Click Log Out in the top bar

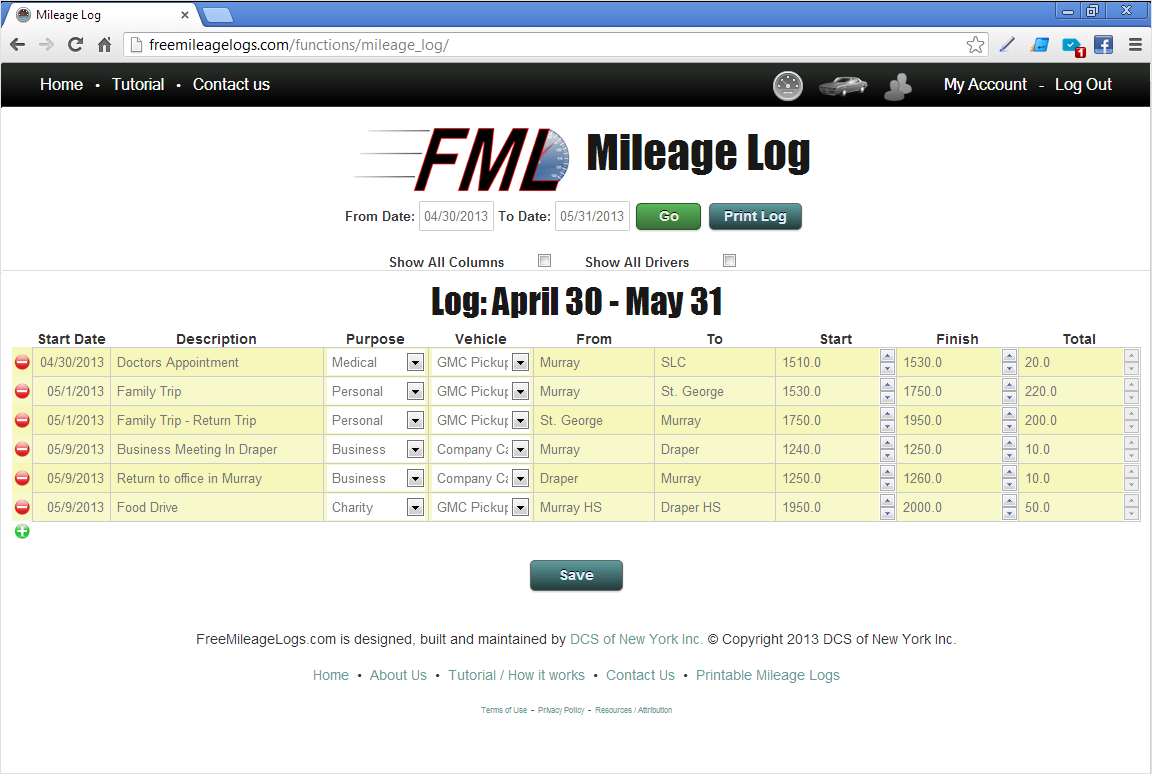(1083, 84)
